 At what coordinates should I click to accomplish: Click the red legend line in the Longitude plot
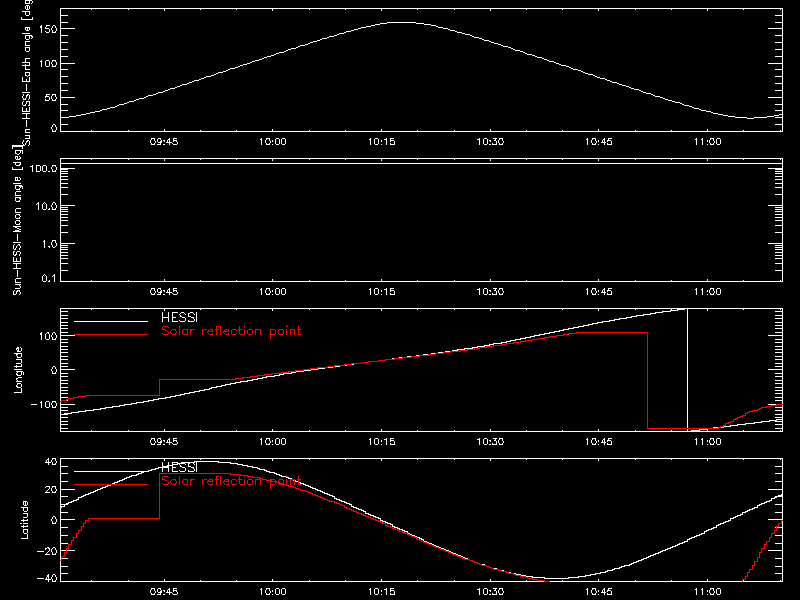tap(111, 335)
